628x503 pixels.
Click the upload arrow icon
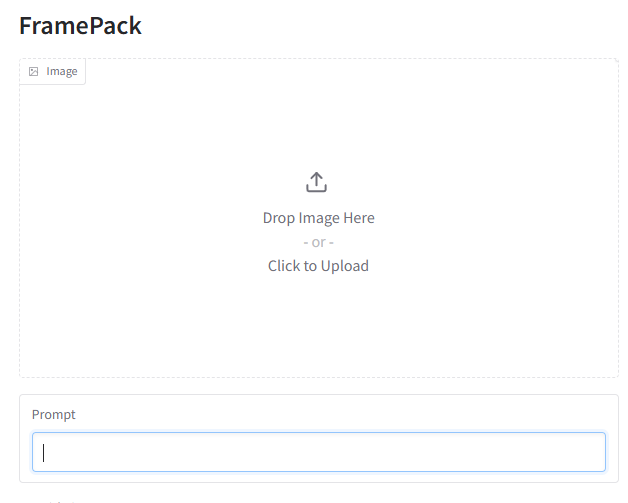point(316,182)
